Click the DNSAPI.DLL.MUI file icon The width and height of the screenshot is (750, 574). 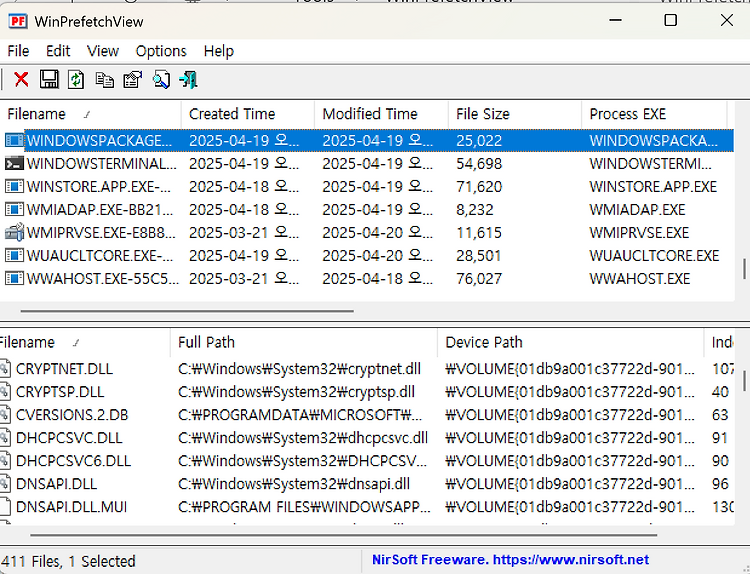(5, 507)
